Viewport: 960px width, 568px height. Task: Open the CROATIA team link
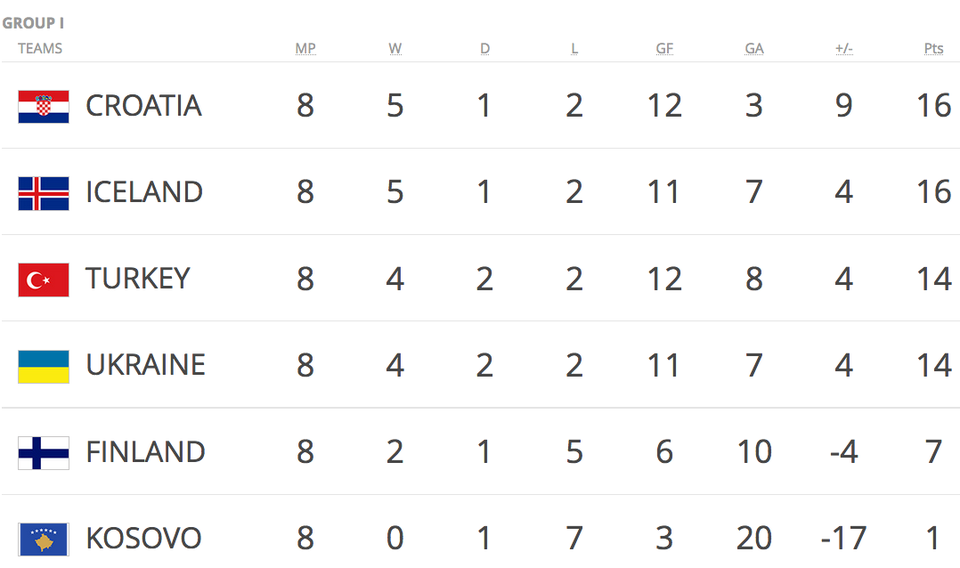(x=143, y=106)
